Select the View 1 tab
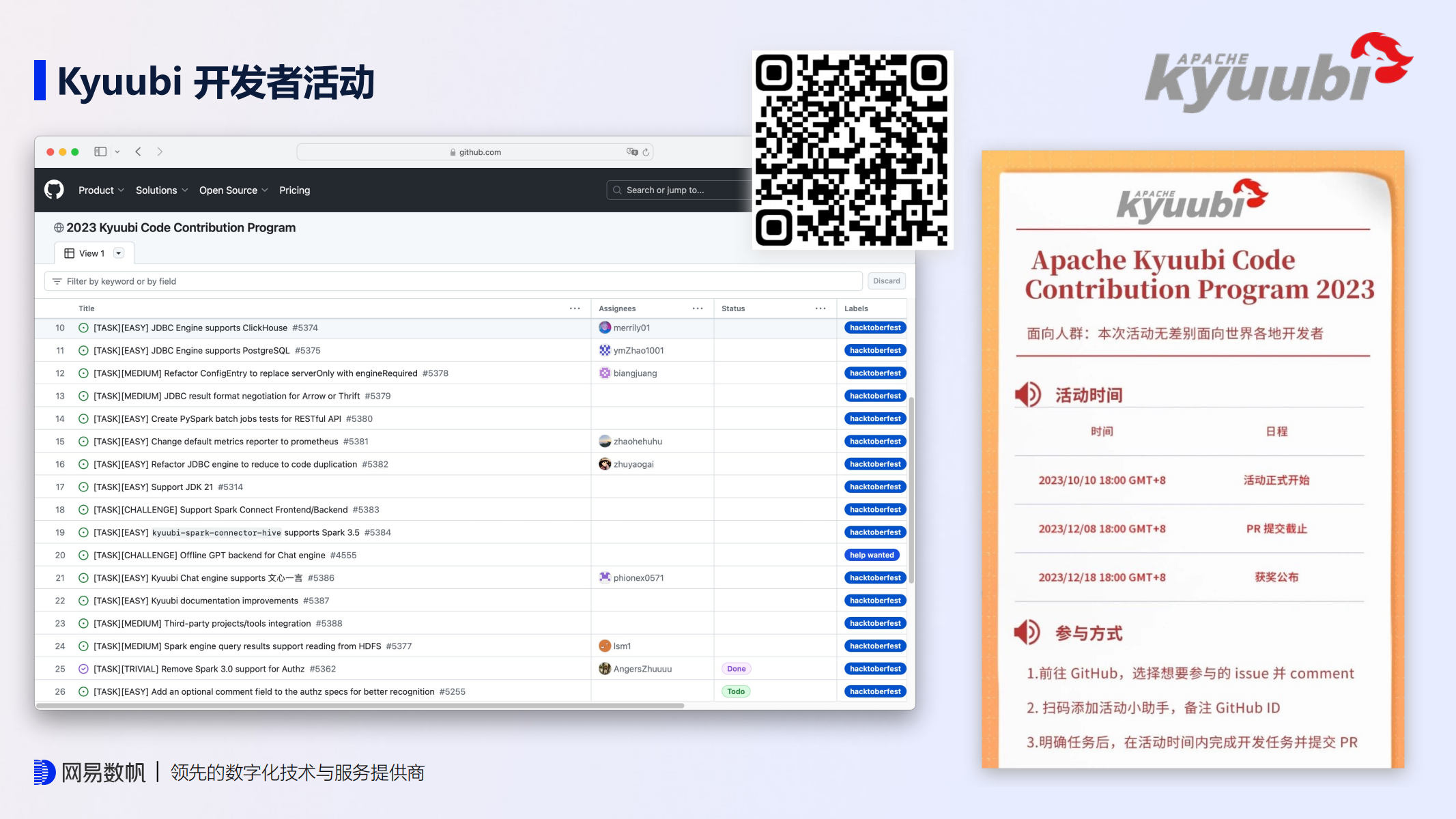Screen dimensions: 1456x819 [94, 253]
